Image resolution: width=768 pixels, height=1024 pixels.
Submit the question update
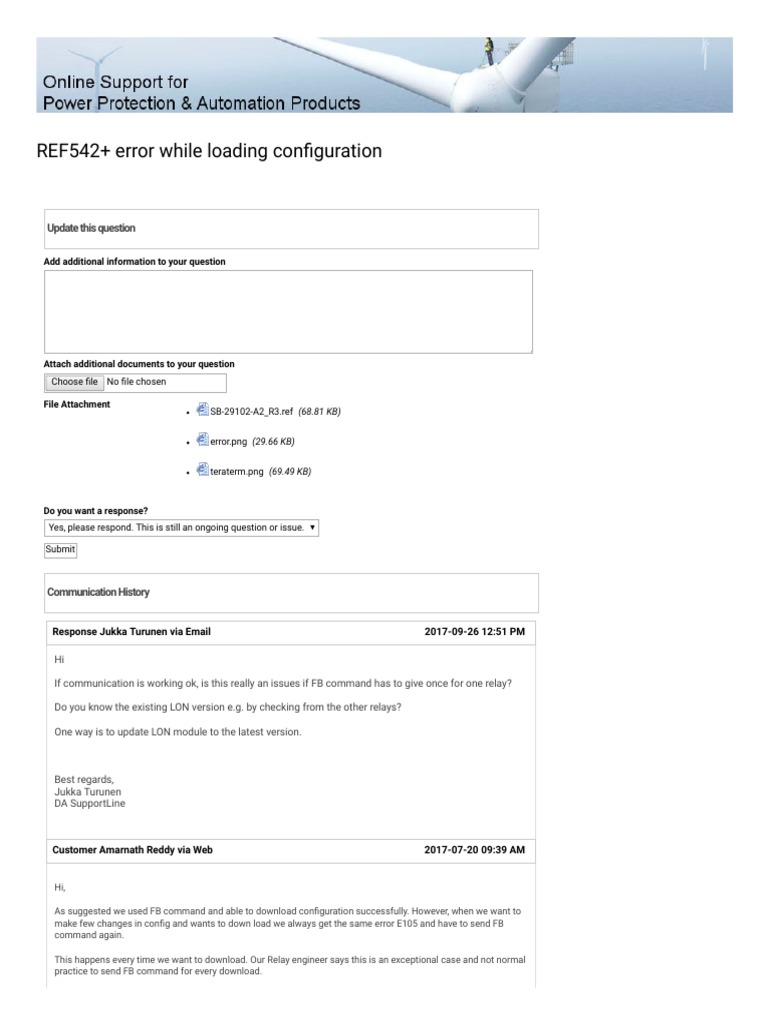60,549
